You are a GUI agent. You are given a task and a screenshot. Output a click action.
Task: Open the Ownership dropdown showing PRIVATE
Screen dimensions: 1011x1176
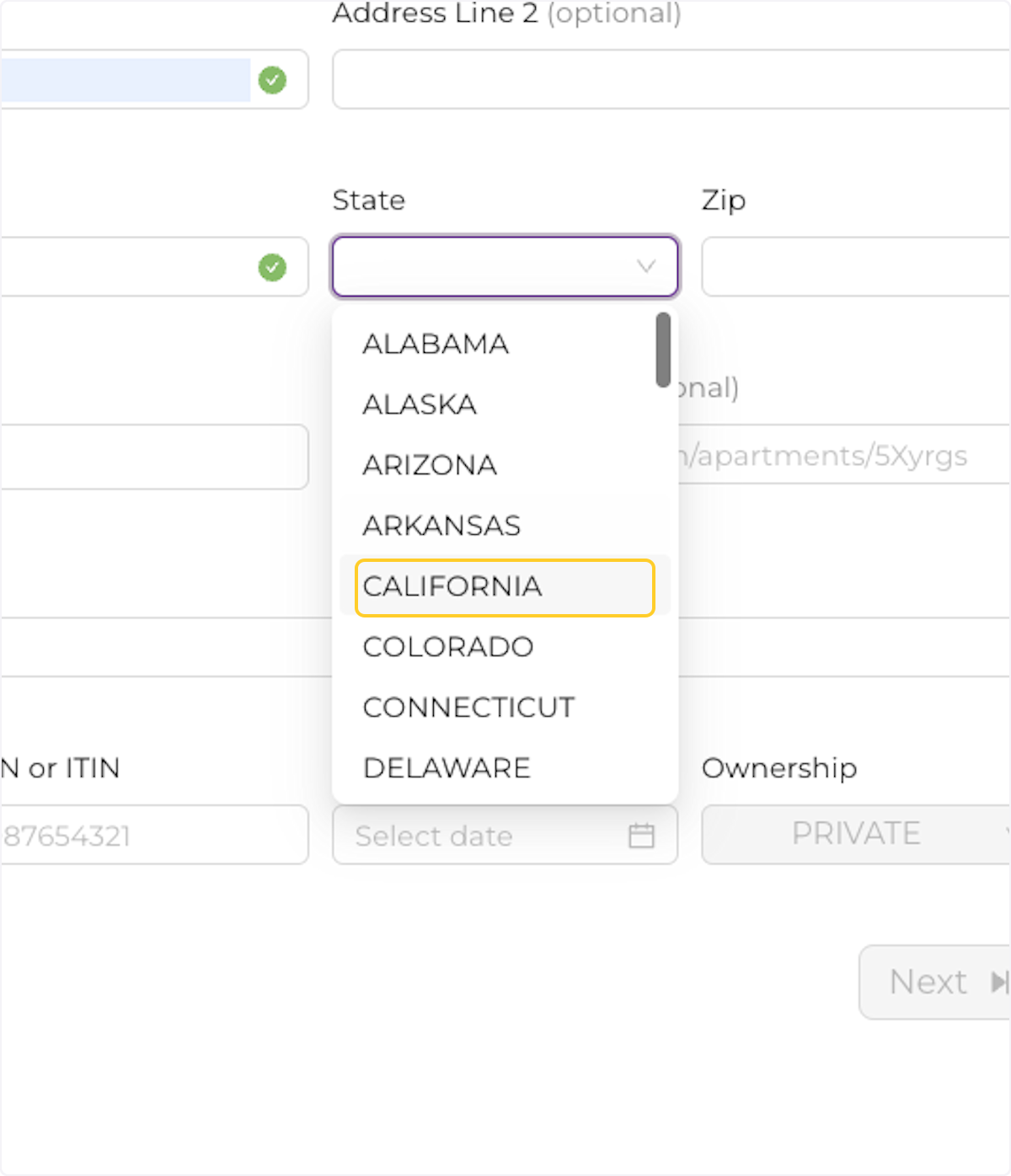coord(853,834)
